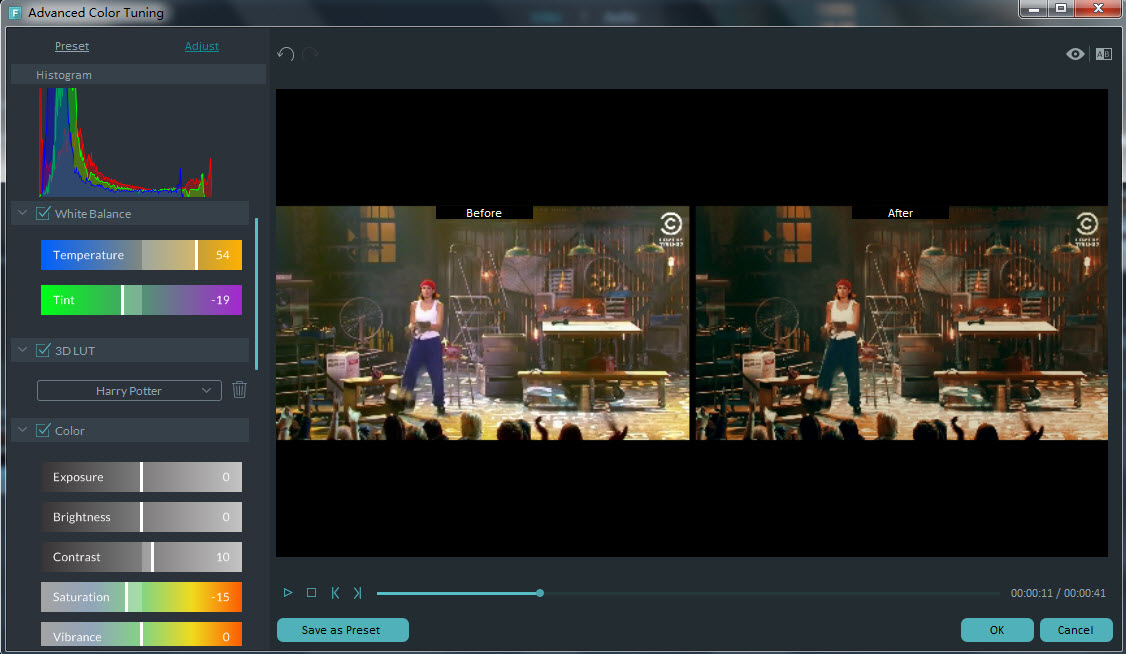The height and width of the screenshot is (654, 1126).
Task: Confirm with the OK button
Action: (997, 630)
